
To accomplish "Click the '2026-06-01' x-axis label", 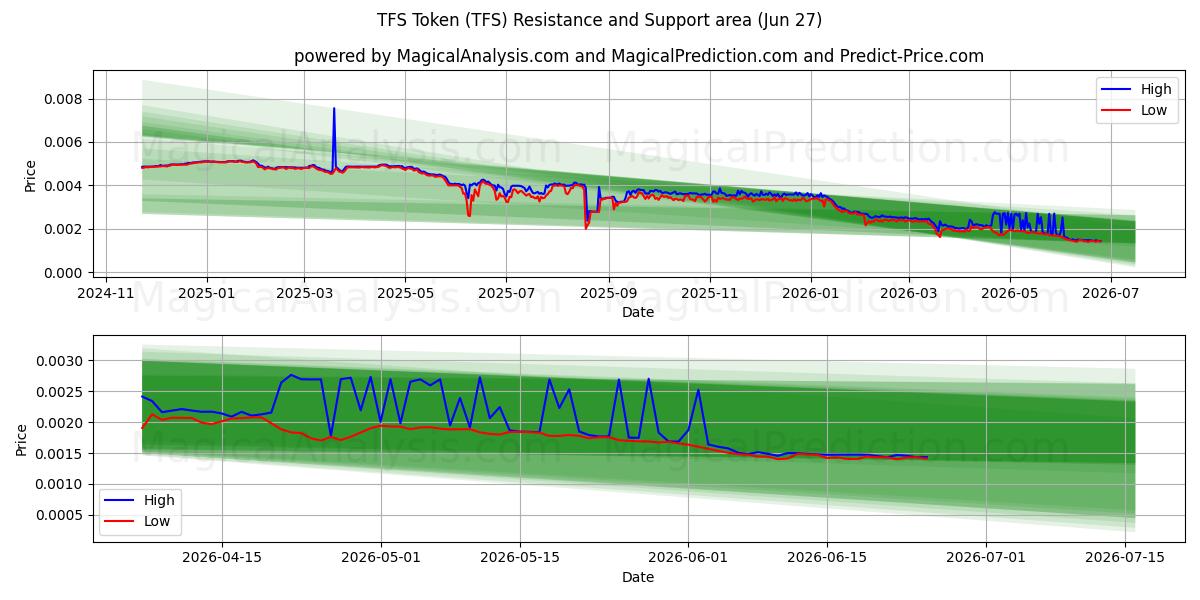I will point(689,559).
